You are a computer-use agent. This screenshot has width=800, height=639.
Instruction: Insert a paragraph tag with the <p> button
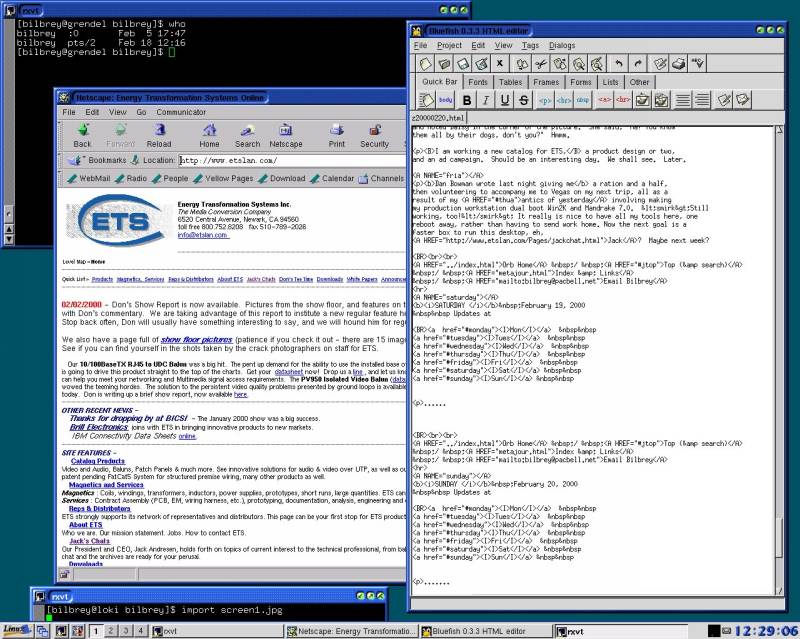pos(544,100)
